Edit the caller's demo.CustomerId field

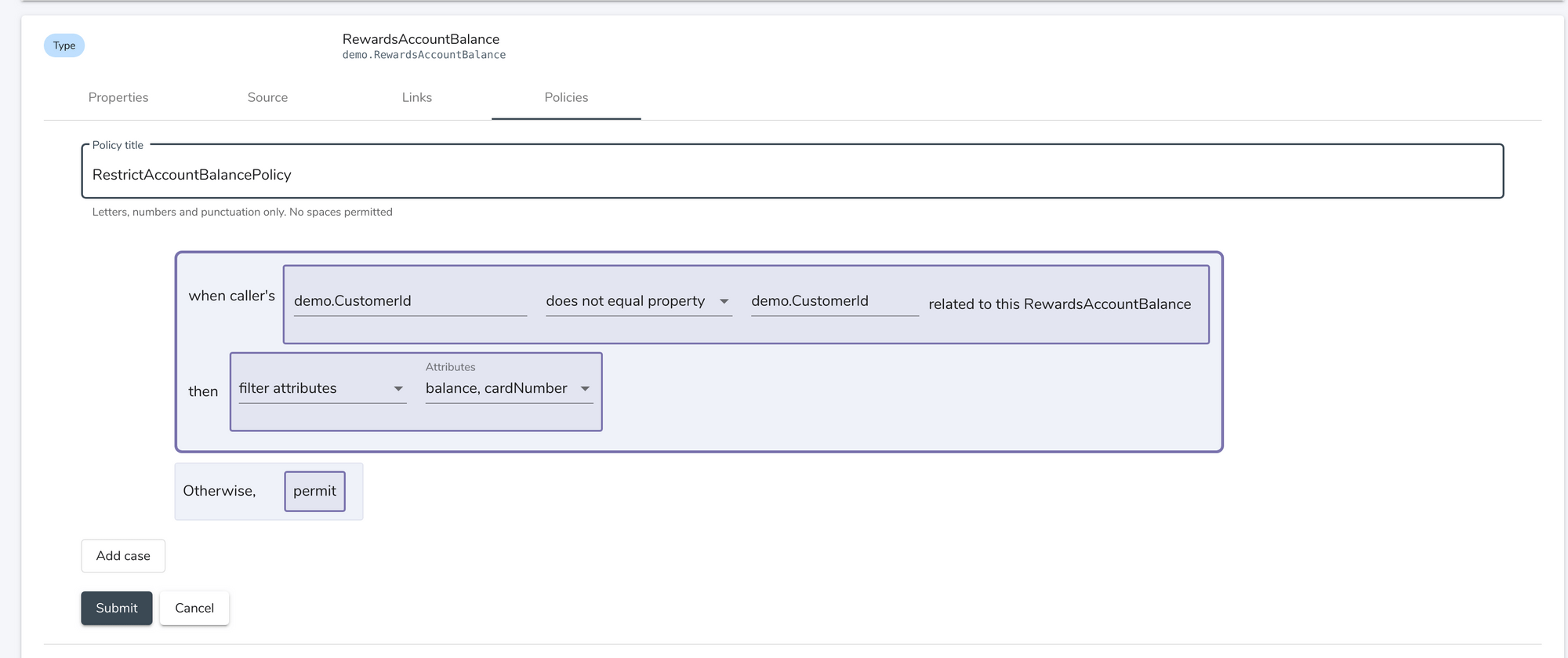pyautogui.click(x=409, y=301)
